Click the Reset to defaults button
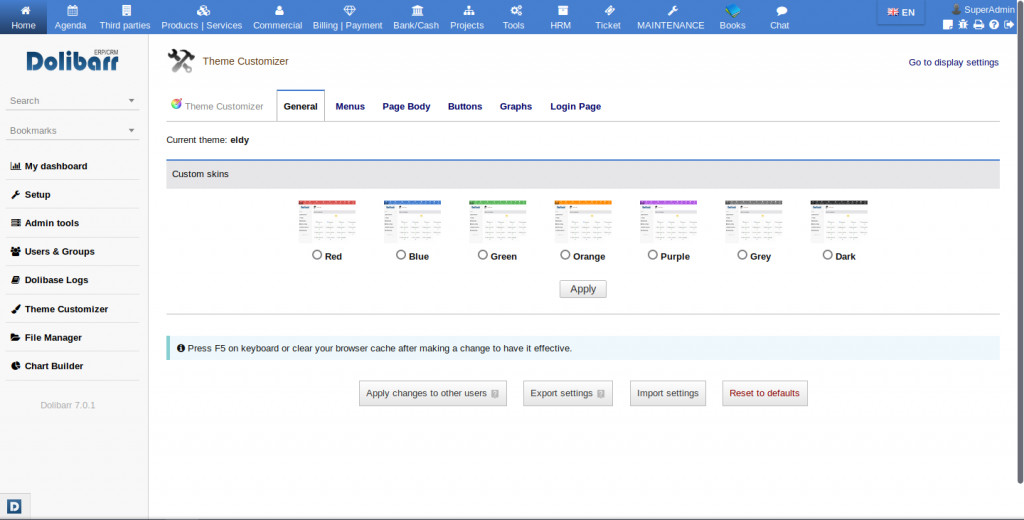Screen dimensions: 1024x520 click(764, 393)
